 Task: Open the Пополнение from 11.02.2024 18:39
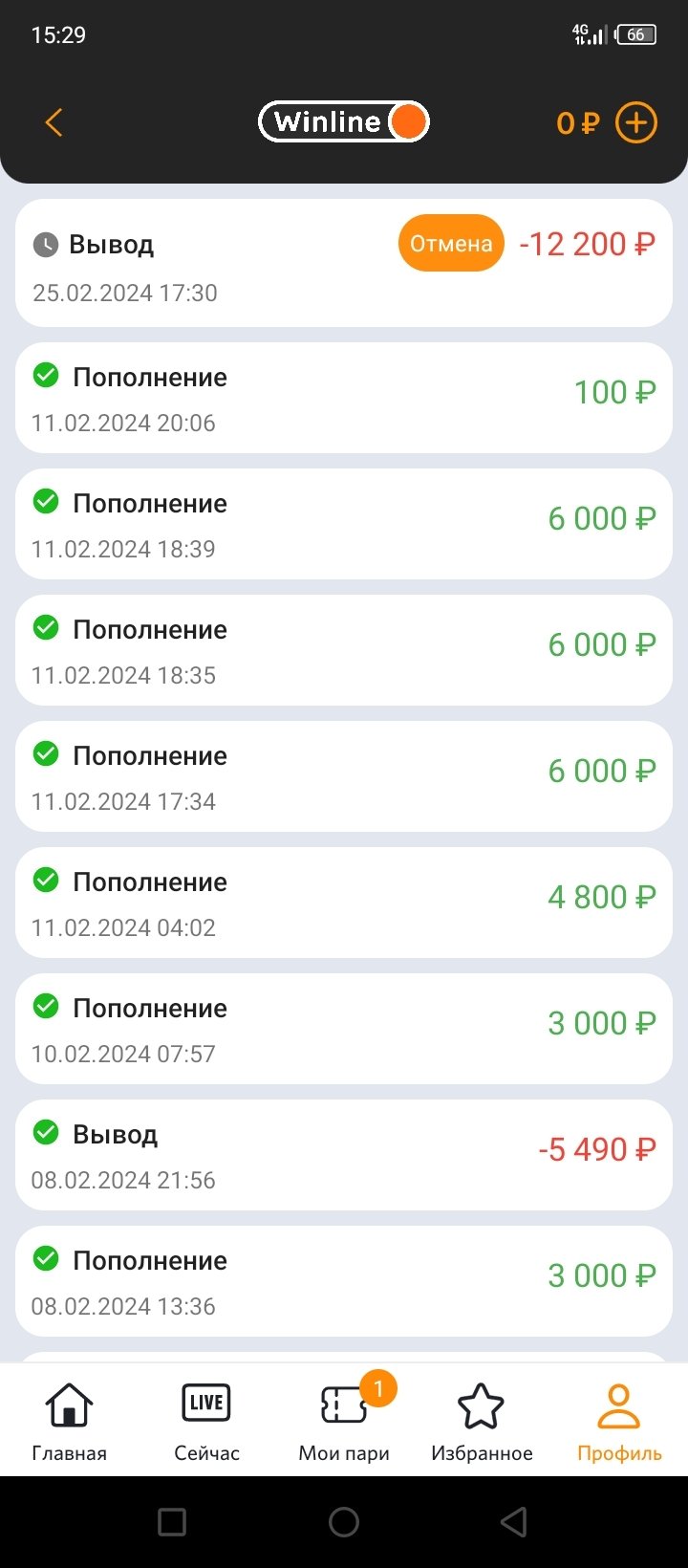tap(344, 524)
